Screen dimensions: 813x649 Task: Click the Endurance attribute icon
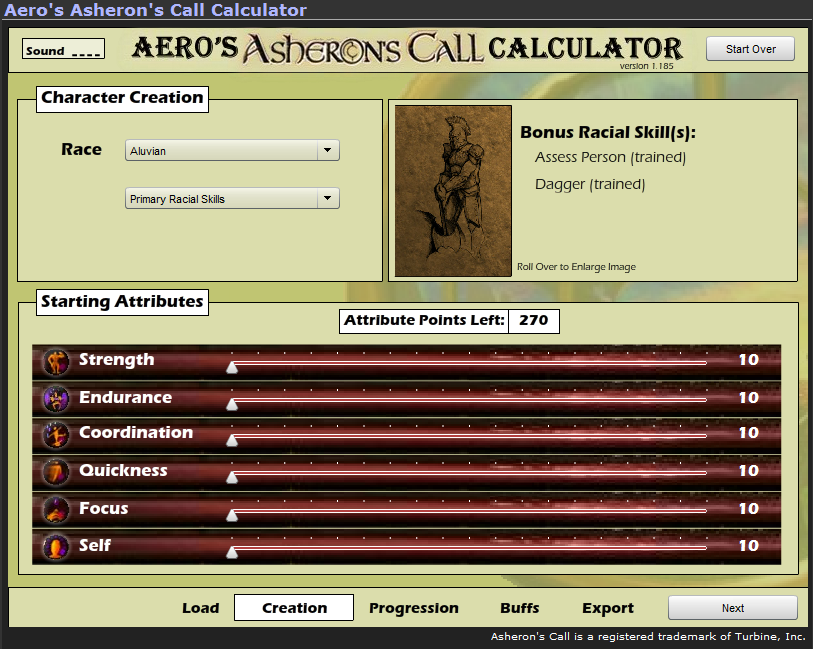pyautogui.click(x=56, y=398)
